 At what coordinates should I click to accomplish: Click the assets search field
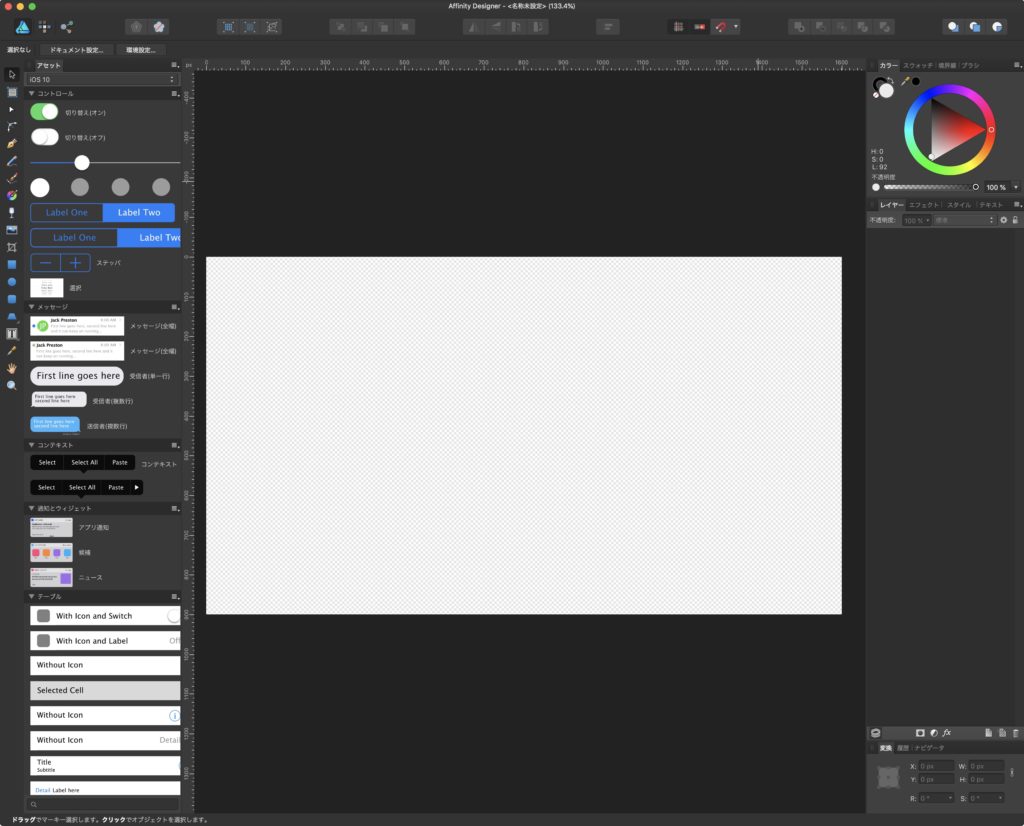[x=102, y=804]
